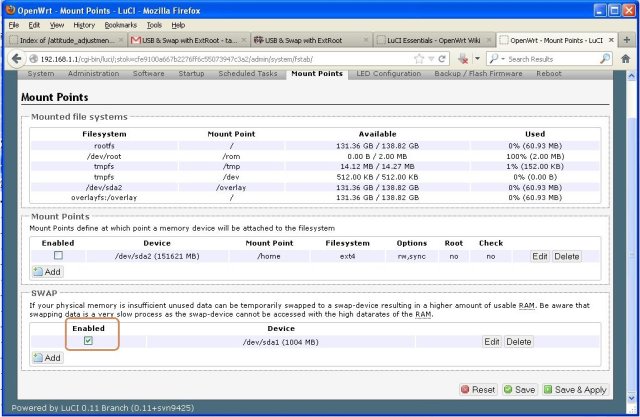The height and width of the screenshot is (417, 640).
Task: Add a new swap device entry
Action: click(47, 357)
